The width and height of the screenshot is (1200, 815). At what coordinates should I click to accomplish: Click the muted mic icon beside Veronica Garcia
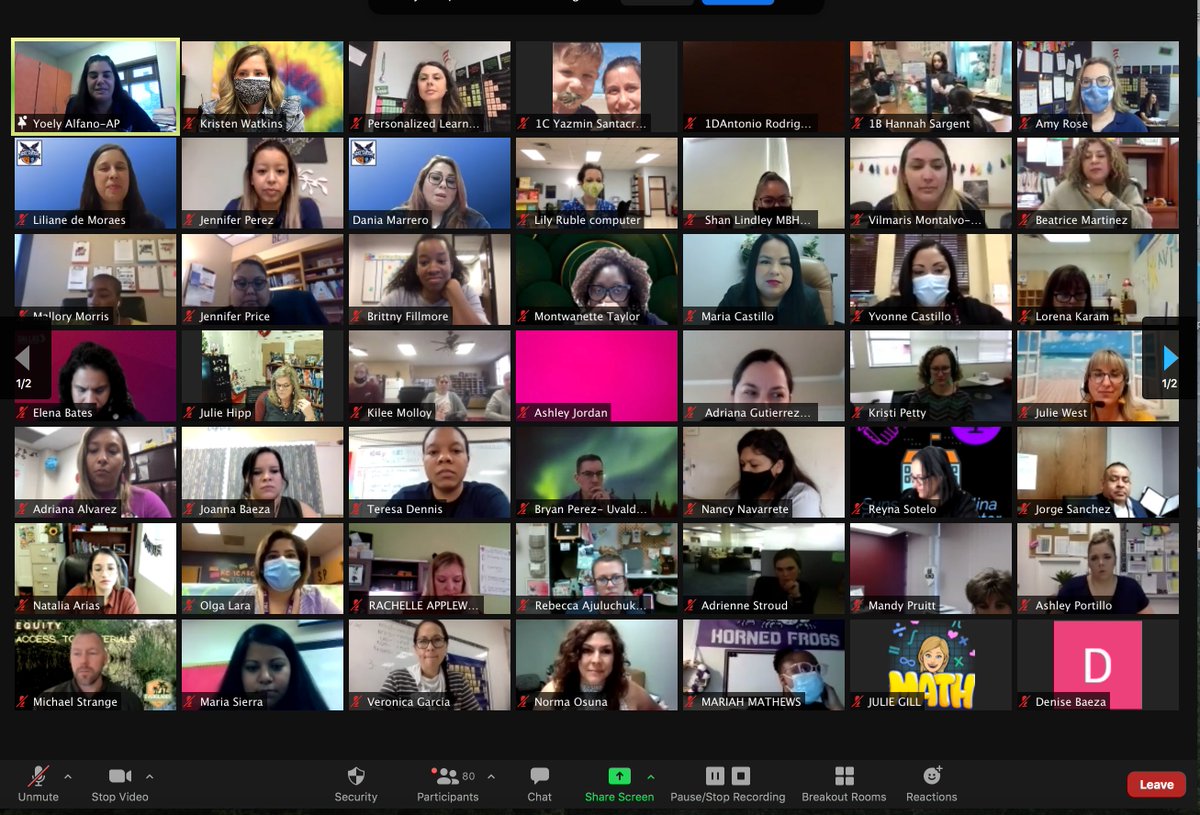[x=356, y=702]
